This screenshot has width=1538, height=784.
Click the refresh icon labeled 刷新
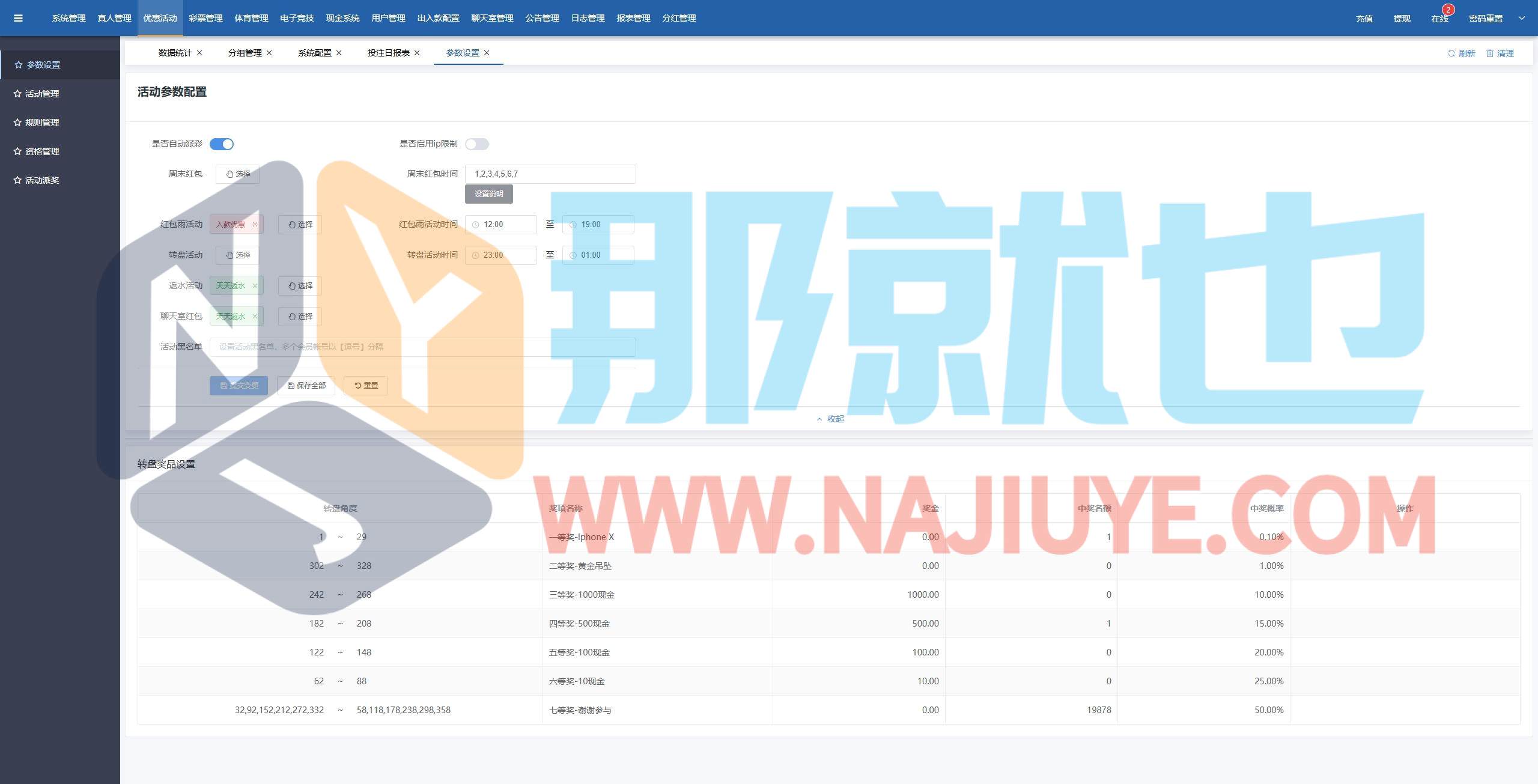(x=1451, y=53)
